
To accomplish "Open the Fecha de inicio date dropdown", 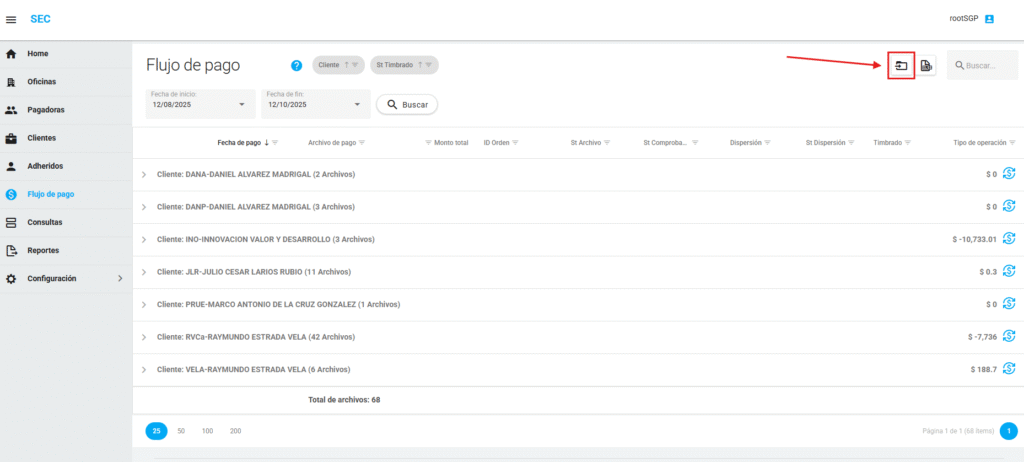I will coord(242,104).
